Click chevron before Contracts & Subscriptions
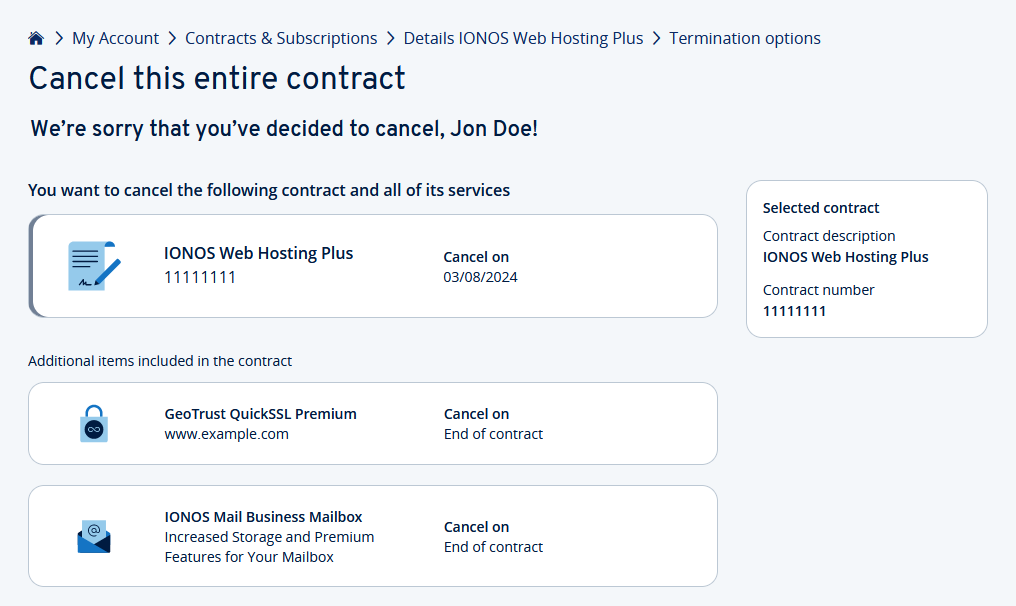This screenshot has height=606, width=1016. (x=172, y=38)
